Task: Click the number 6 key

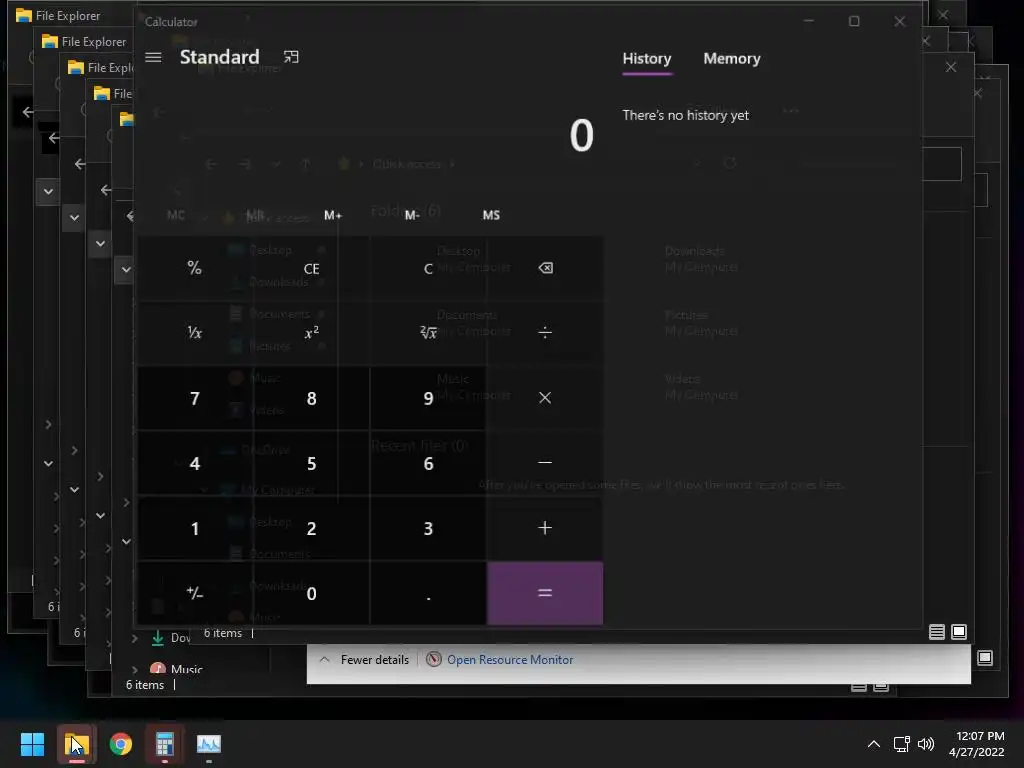Action: [428, 463]
